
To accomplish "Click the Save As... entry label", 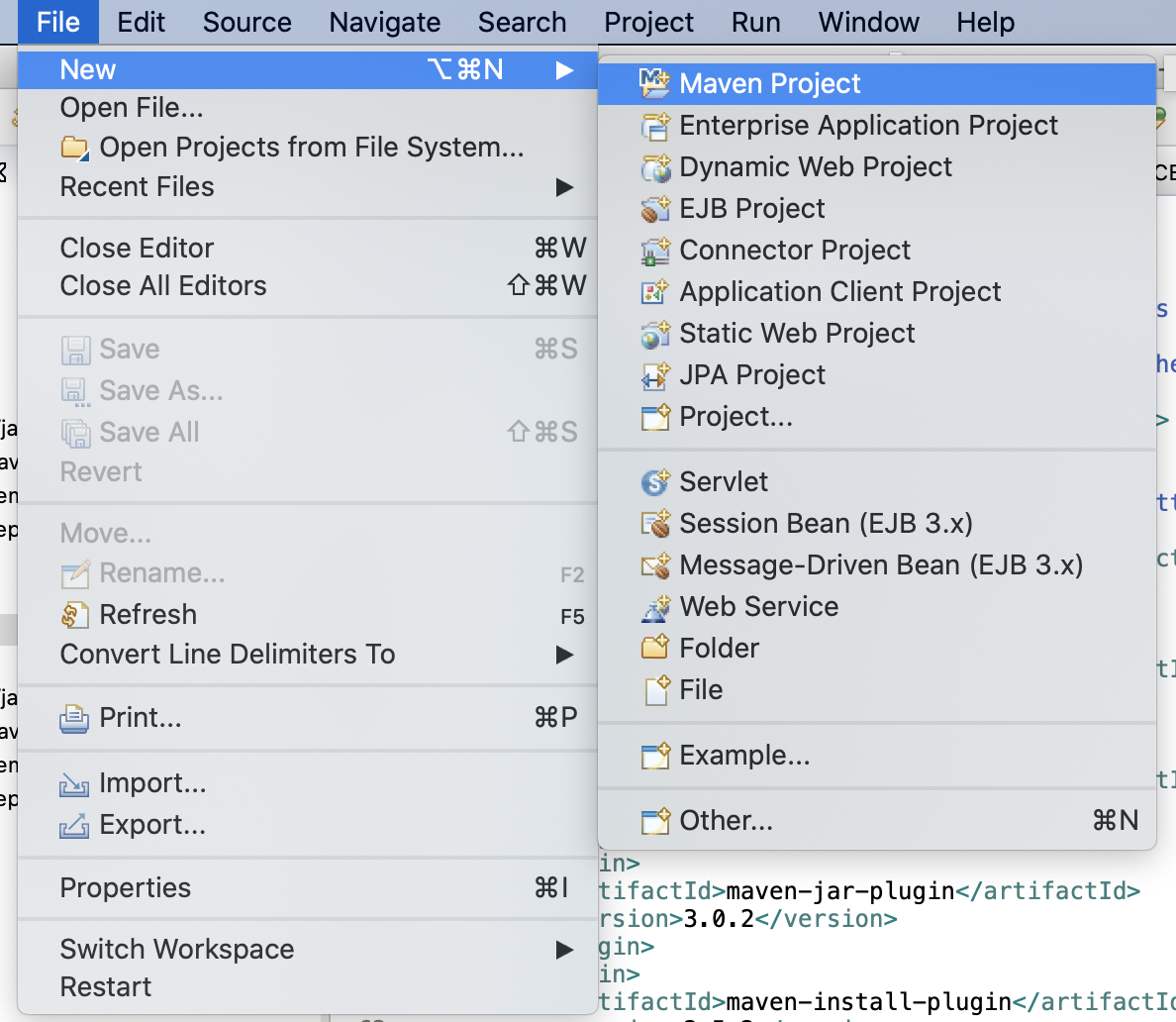I will pos(161,391).
